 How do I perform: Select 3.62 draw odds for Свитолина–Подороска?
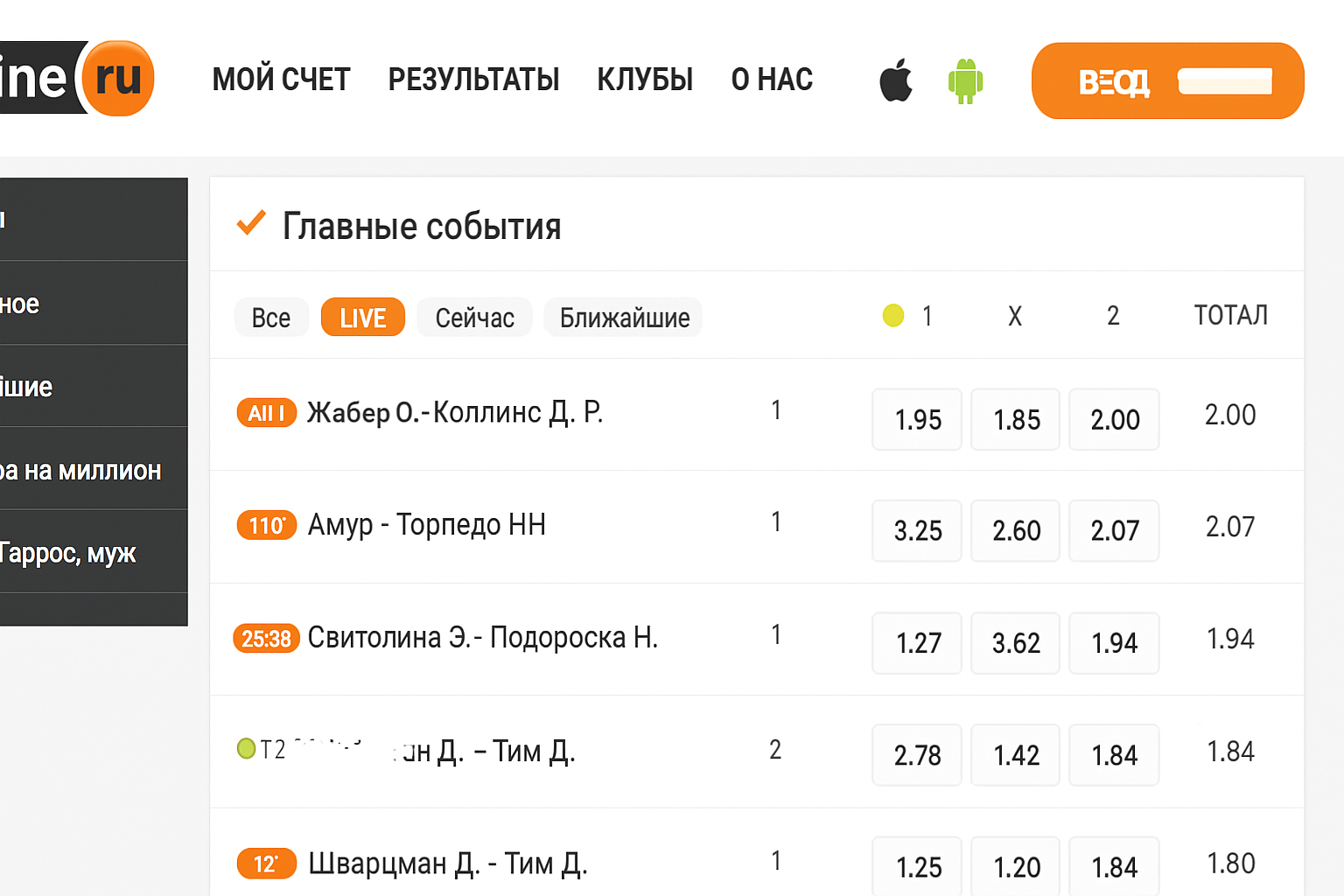pos(1016,644)
